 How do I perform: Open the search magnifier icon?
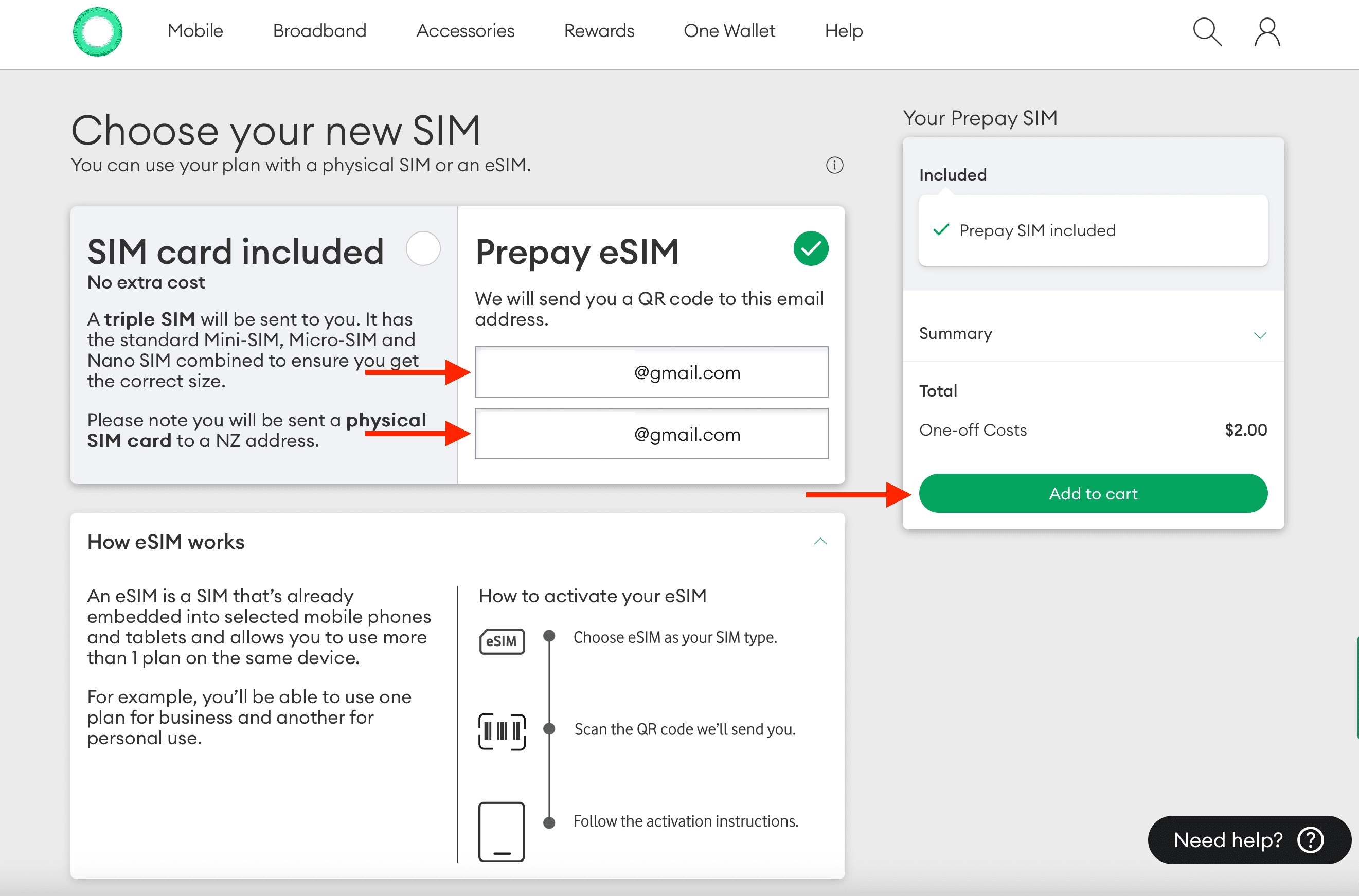tap(1206, 32)
